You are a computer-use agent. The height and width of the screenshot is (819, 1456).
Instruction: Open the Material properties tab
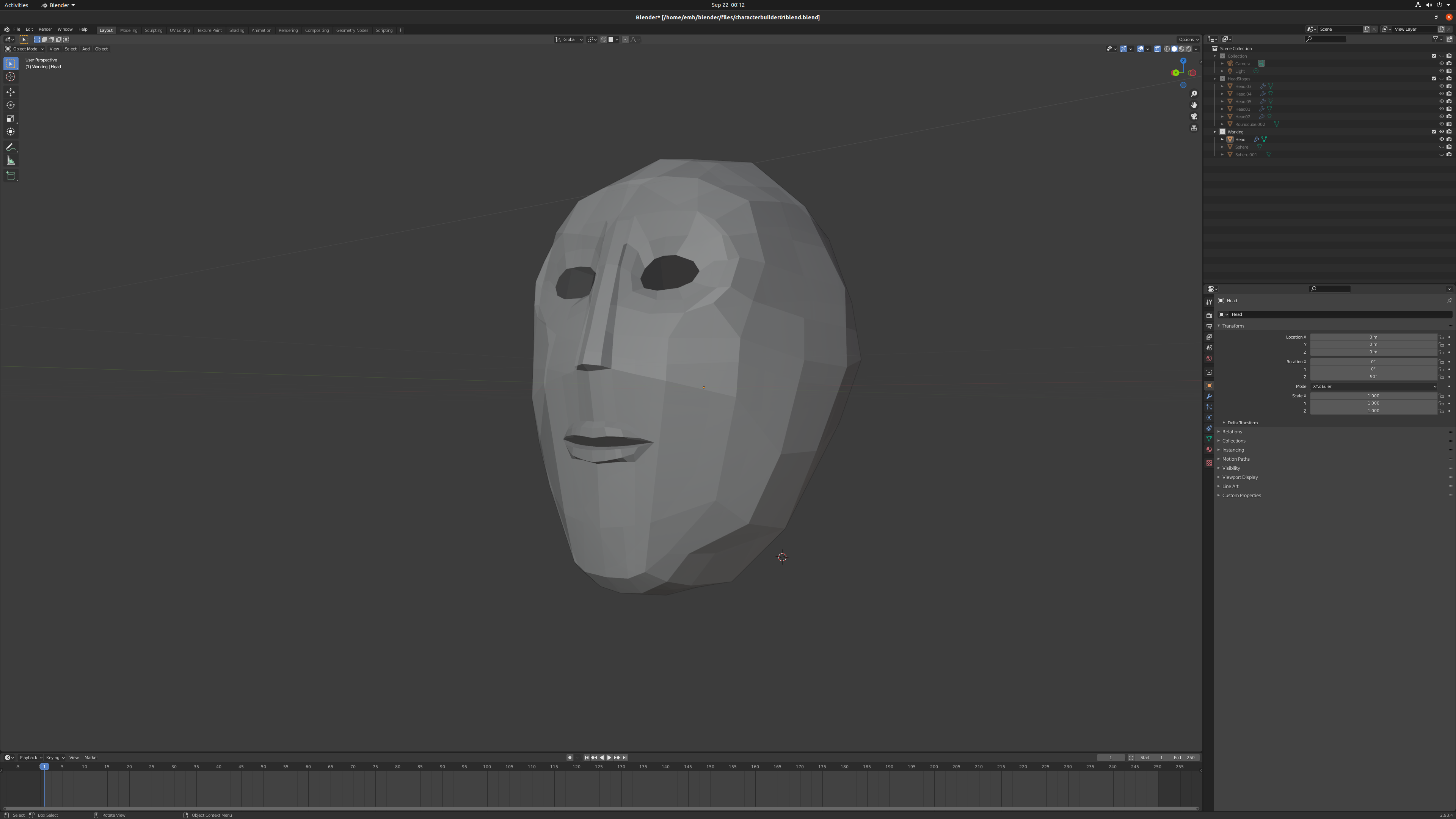1209,449
